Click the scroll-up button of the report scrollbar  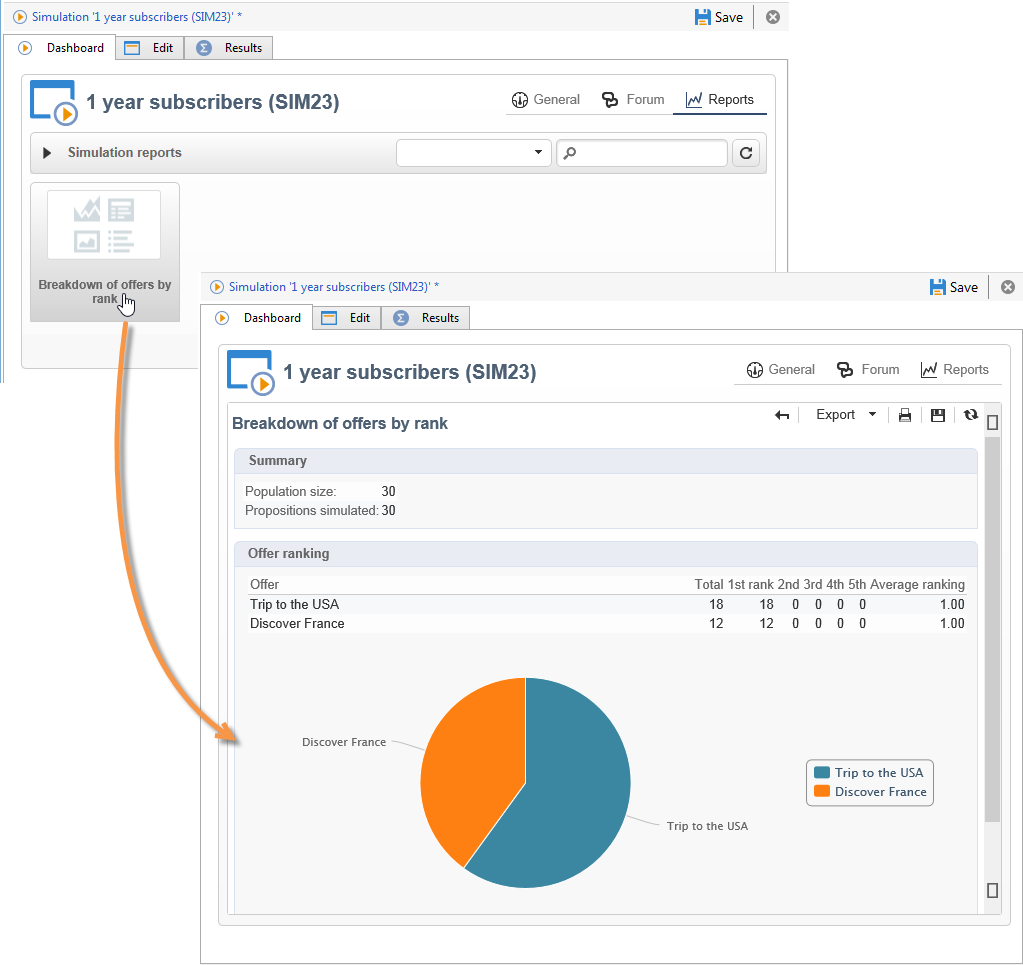(992, 423)
